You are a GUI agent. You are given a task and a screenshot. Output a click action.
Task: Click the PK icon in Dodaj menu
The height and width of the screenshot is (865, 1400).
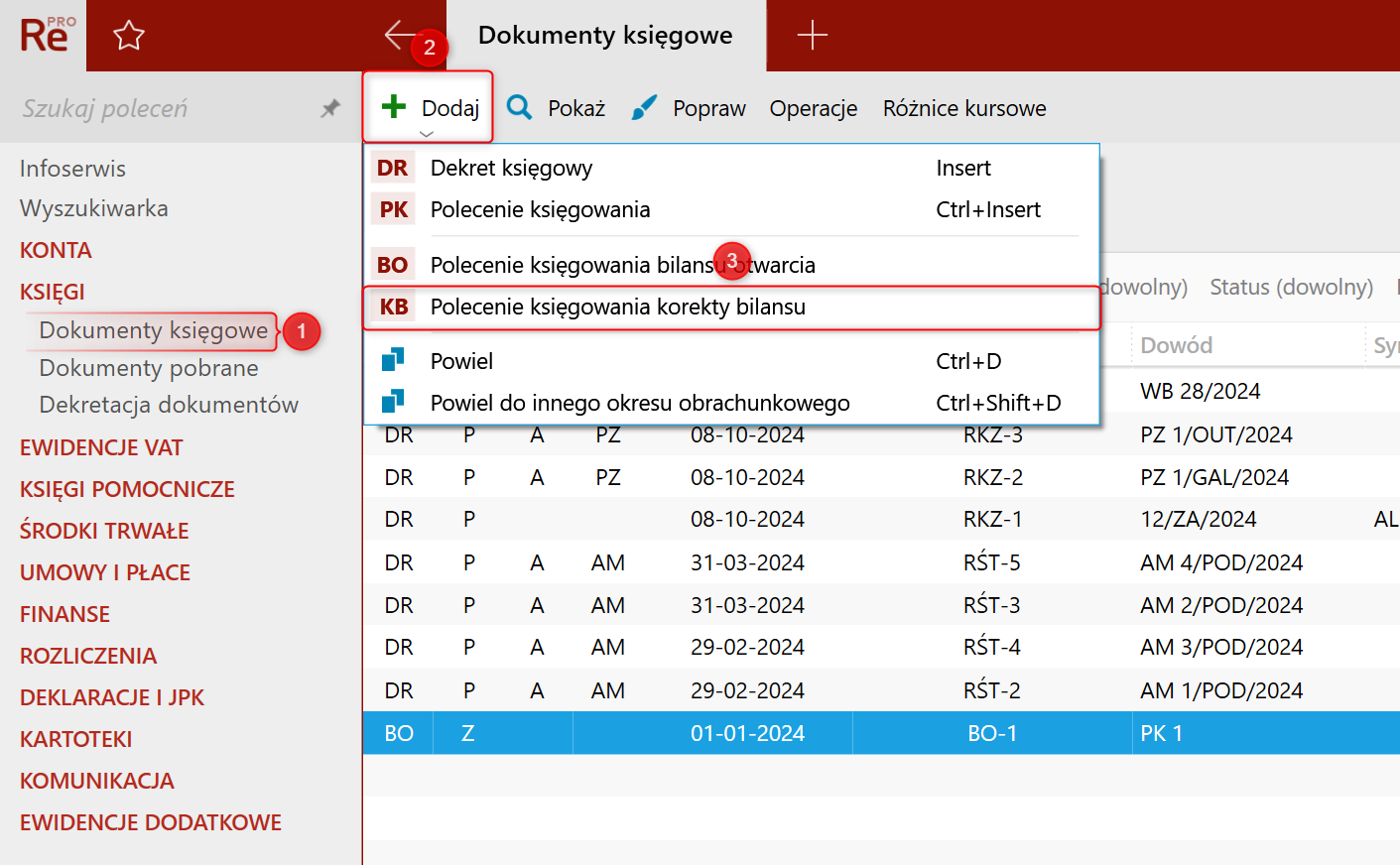click(x=393, y=209)
